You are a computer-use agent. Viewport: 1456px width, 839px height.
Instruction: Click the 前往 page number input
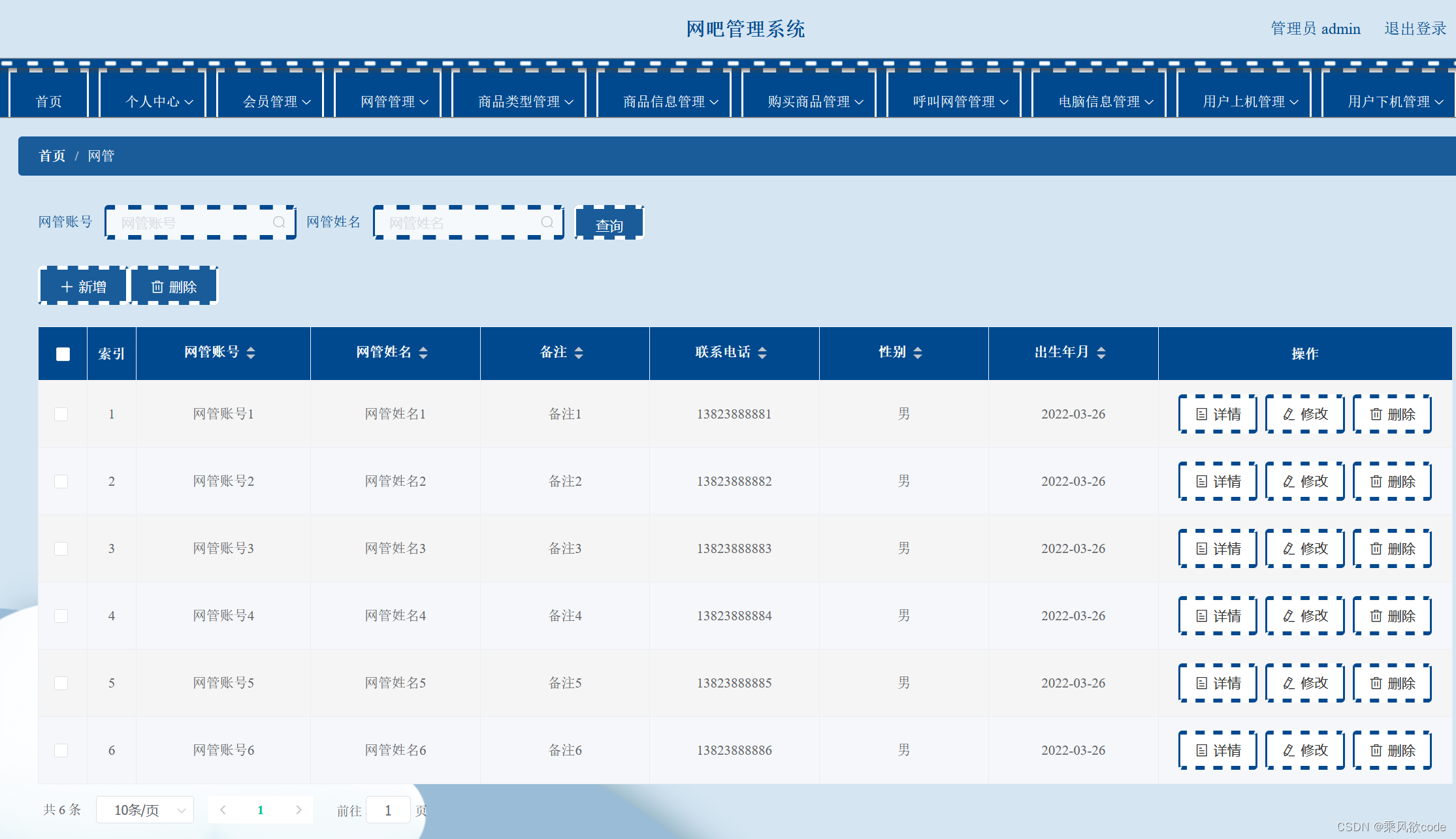[x=388, y=810]
